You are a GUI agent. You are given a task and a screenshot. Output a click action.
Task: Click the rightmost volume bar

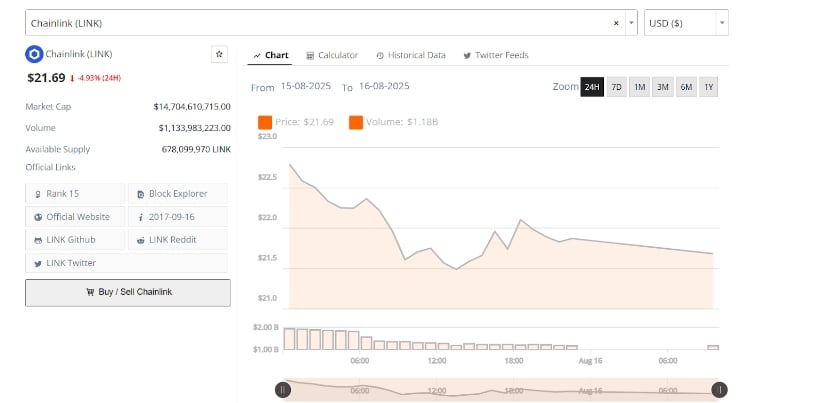[713, 347]
